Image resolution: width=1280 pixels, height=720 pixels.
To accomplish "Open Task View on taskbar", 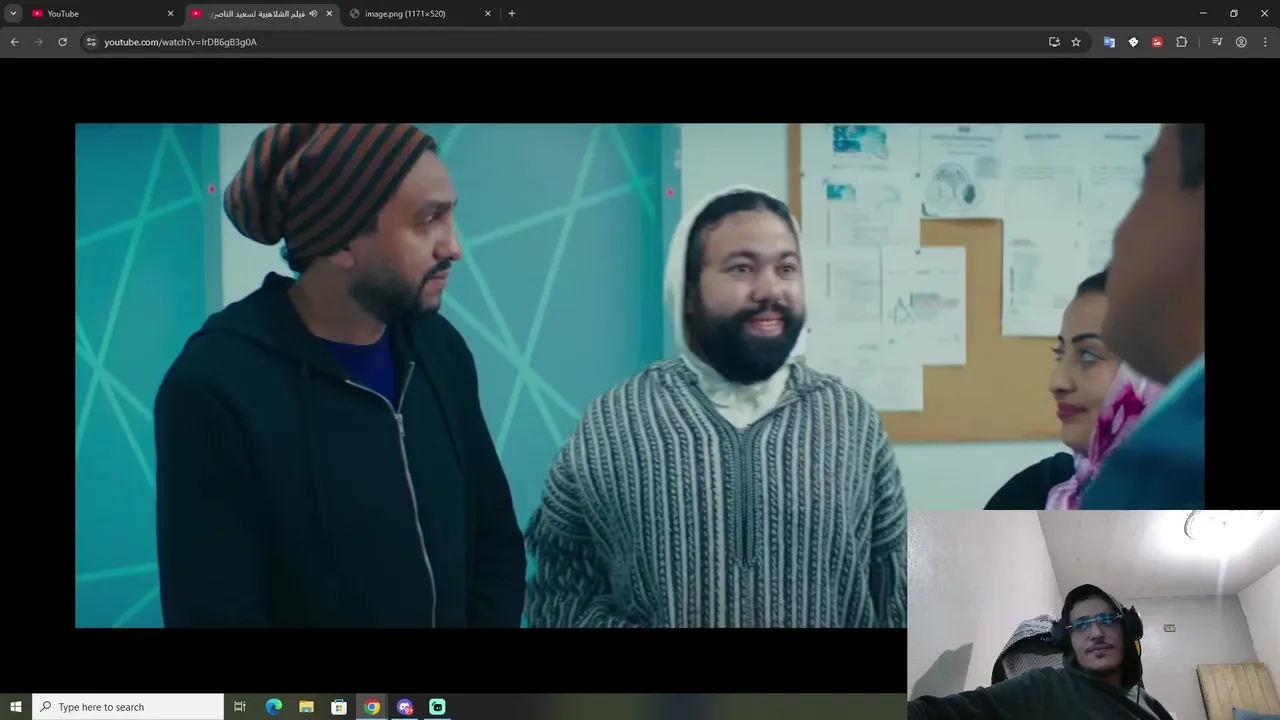I will coord(240,707).
